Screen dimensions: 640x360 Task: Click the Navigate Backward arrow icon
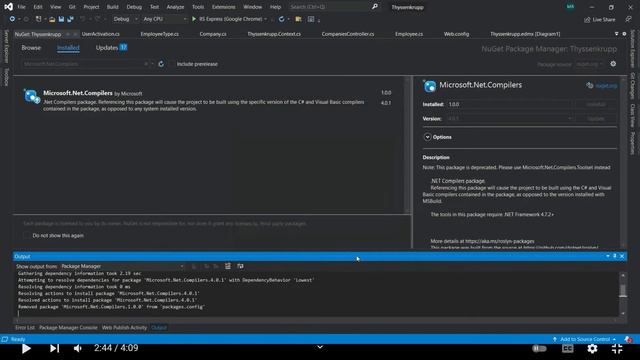pyautogui.click(x=12, y=19)
